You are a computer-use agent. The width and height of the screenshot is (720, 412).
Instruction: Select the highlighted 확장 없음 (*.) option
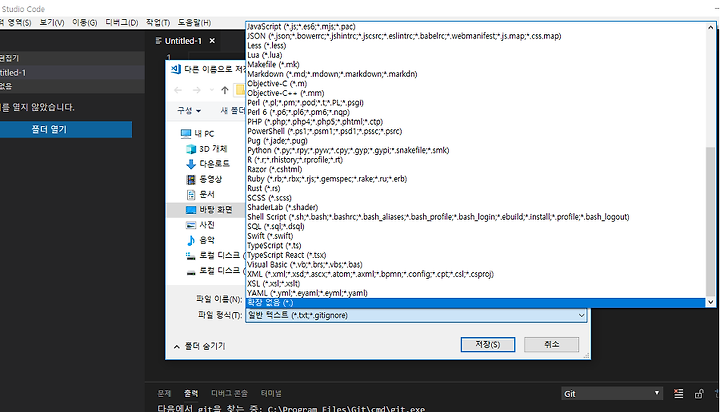point(476,303)
